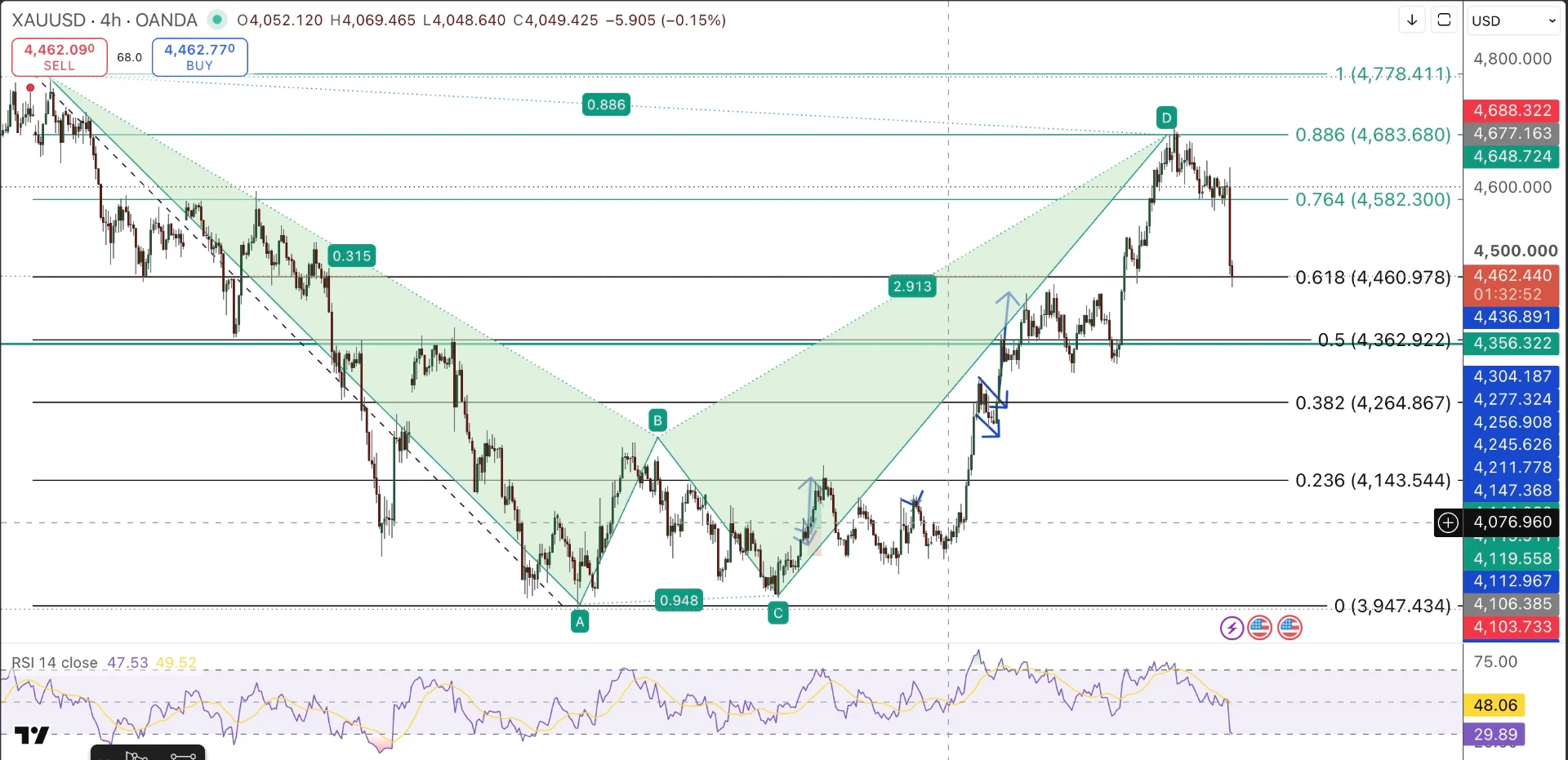Click the purple lightning event icon
This screenshot has height=760, width=1568.
point(1232,628)
